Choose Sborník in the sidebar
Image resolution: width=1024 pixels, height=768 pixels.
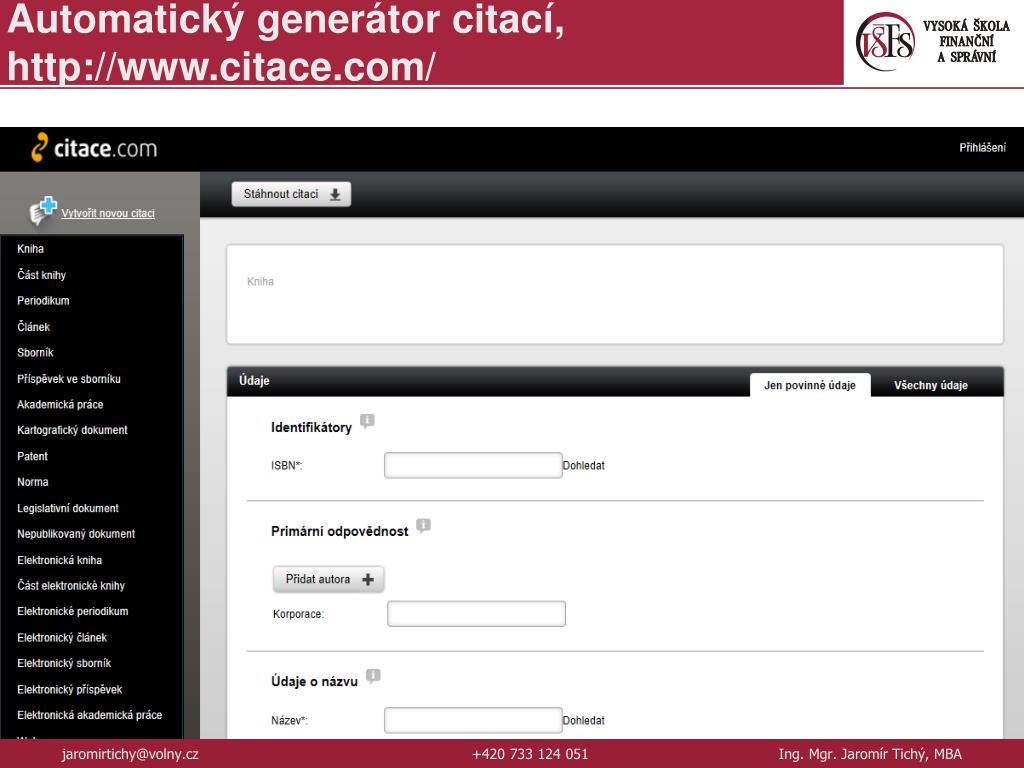tap(35, 353)
